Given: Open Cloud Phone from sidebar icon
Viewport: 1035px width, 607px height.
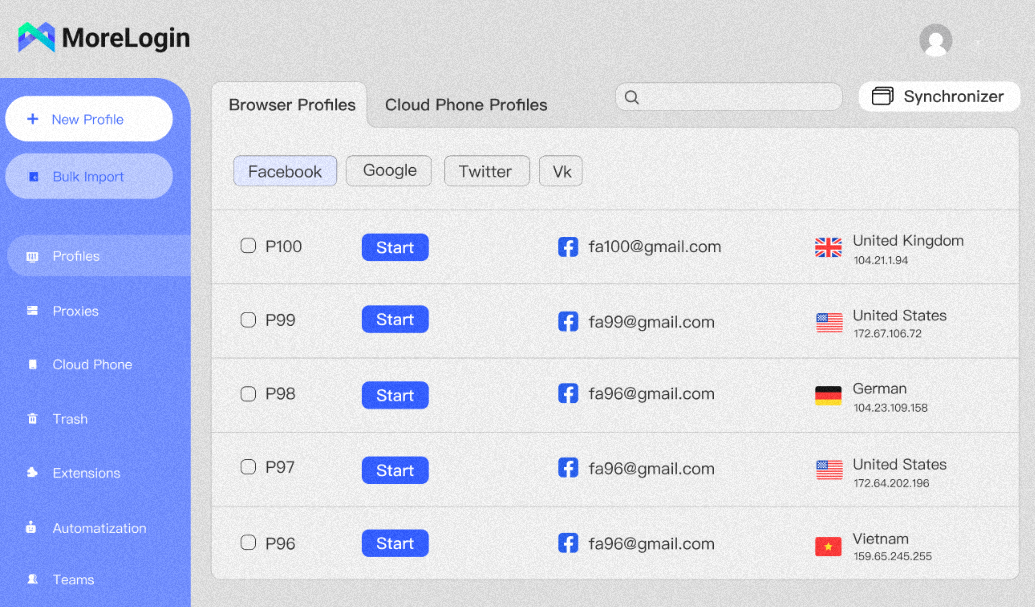Looking at the screenshot, I should coord(33,365).
